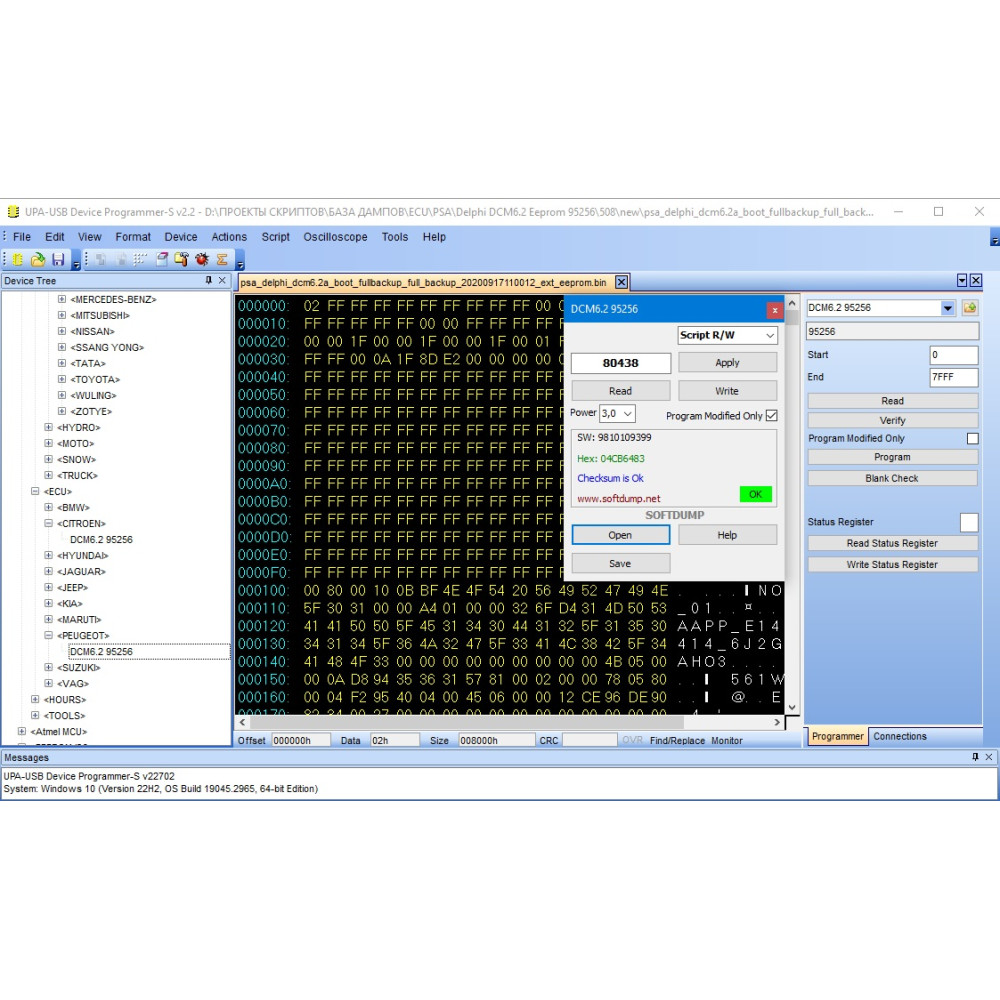Viewport: 1000px width, 1000px height.
Task: Expand the MERCEDES-BENZ tree node
Action: (62, 299)
